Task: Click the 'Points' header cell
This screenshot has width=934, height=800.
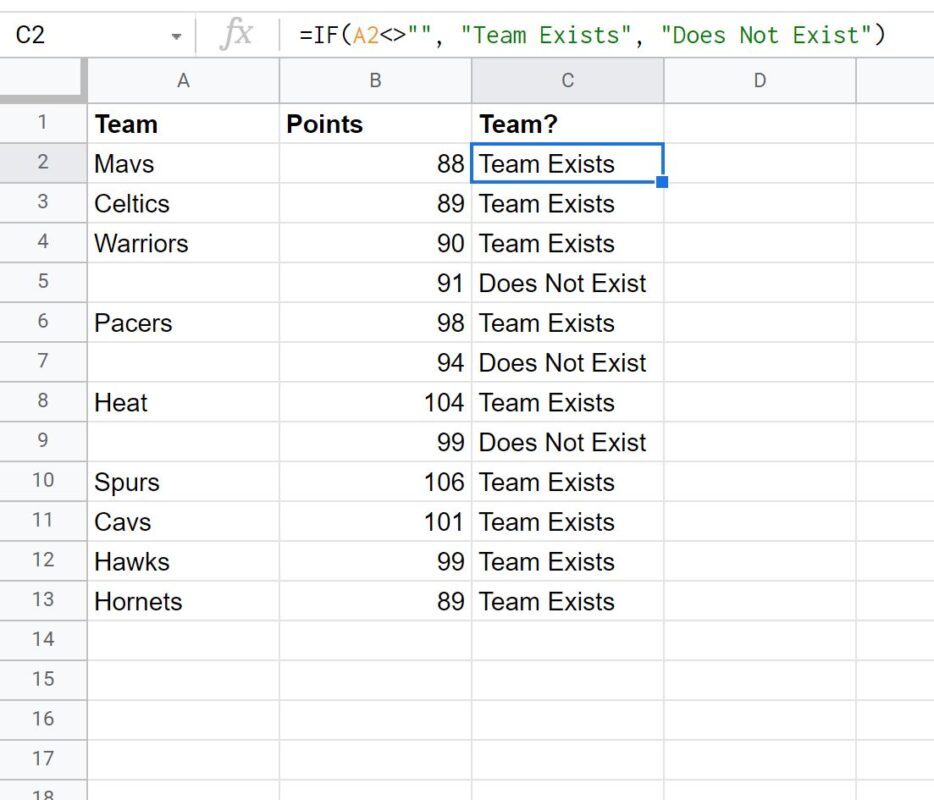Action: (x=375, y=123)
